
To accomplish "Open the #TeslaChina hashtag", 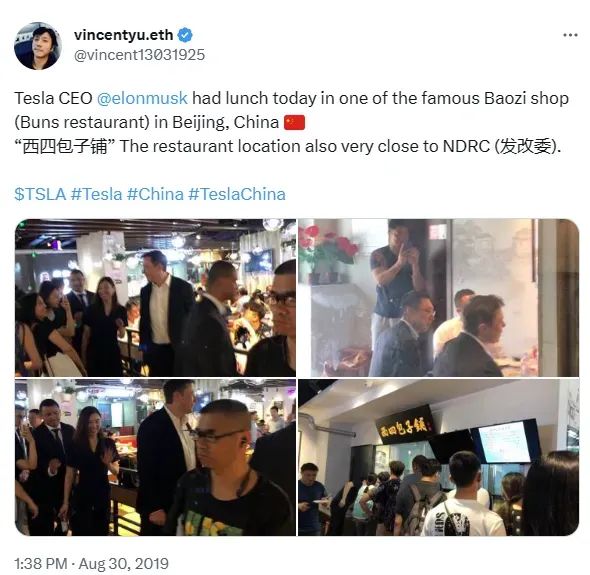I will pos(237,195).
